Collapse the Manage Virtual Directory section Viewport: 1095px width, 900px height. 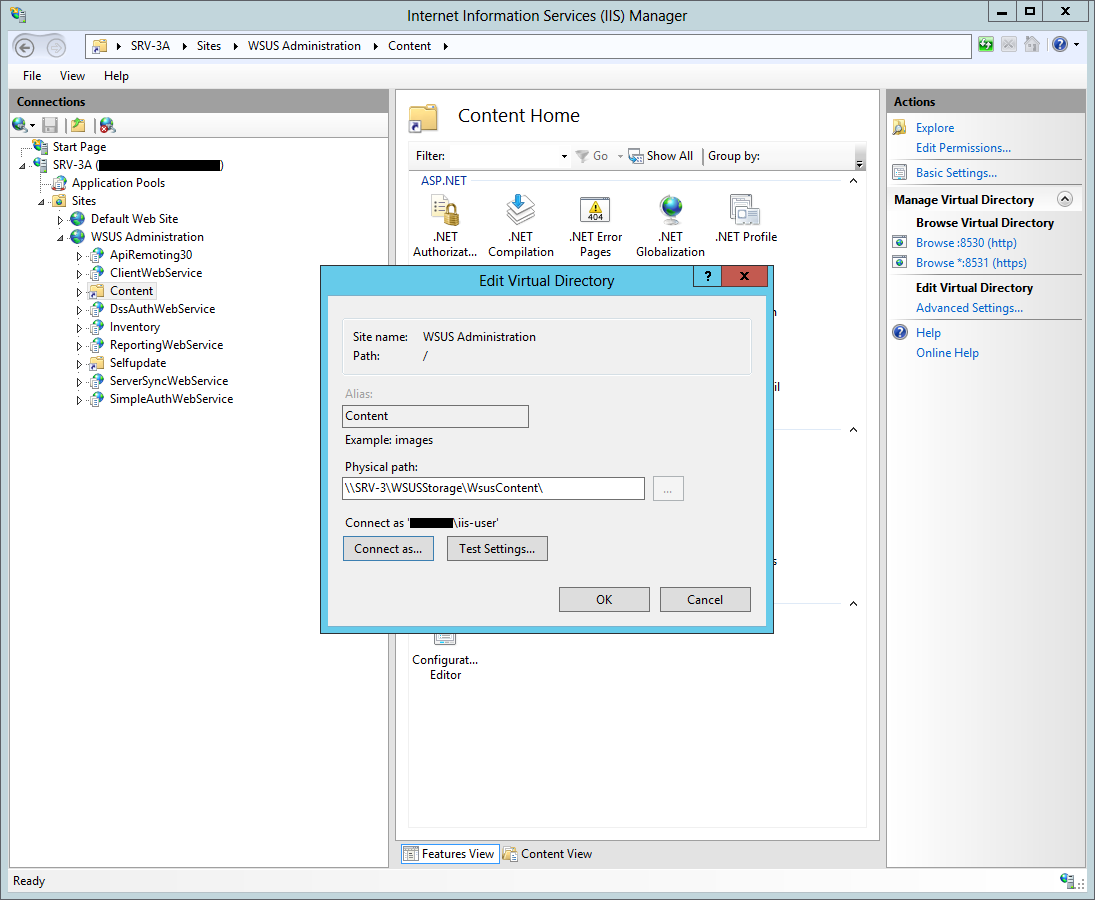tap(1065, 199)
